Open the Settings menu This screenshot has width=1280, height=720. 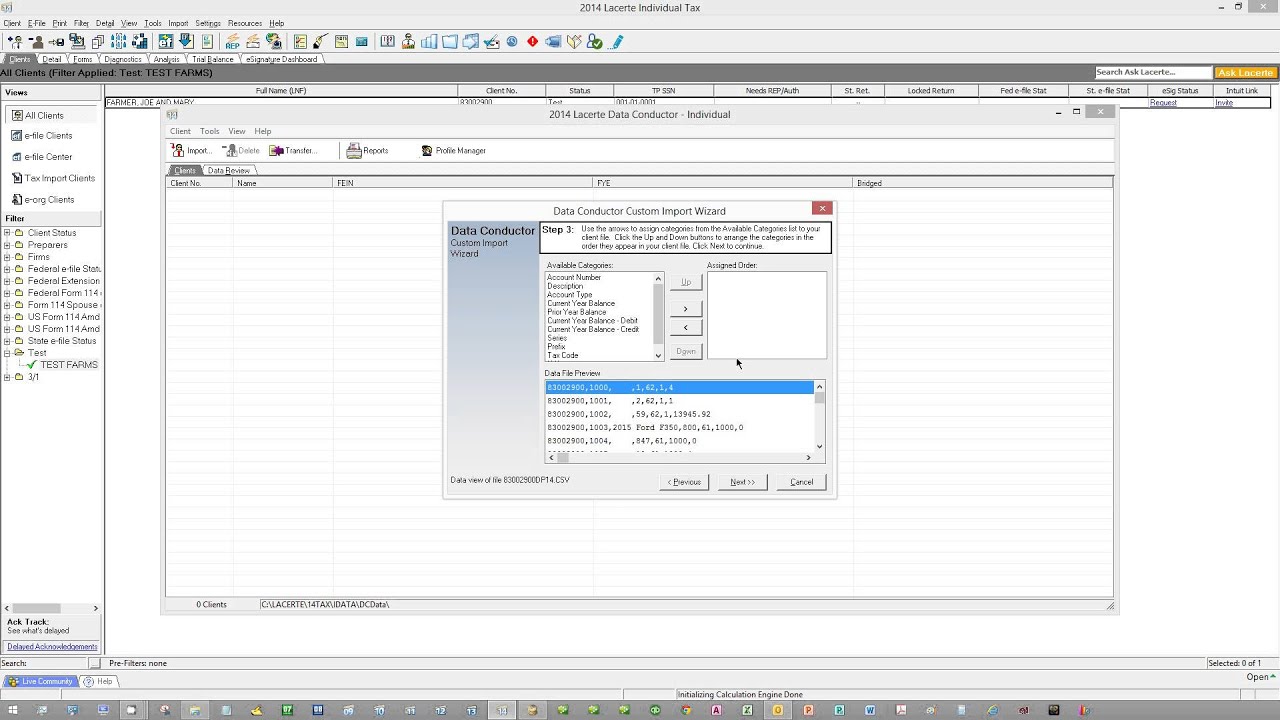pyautogui.click(x=208, y=23)
